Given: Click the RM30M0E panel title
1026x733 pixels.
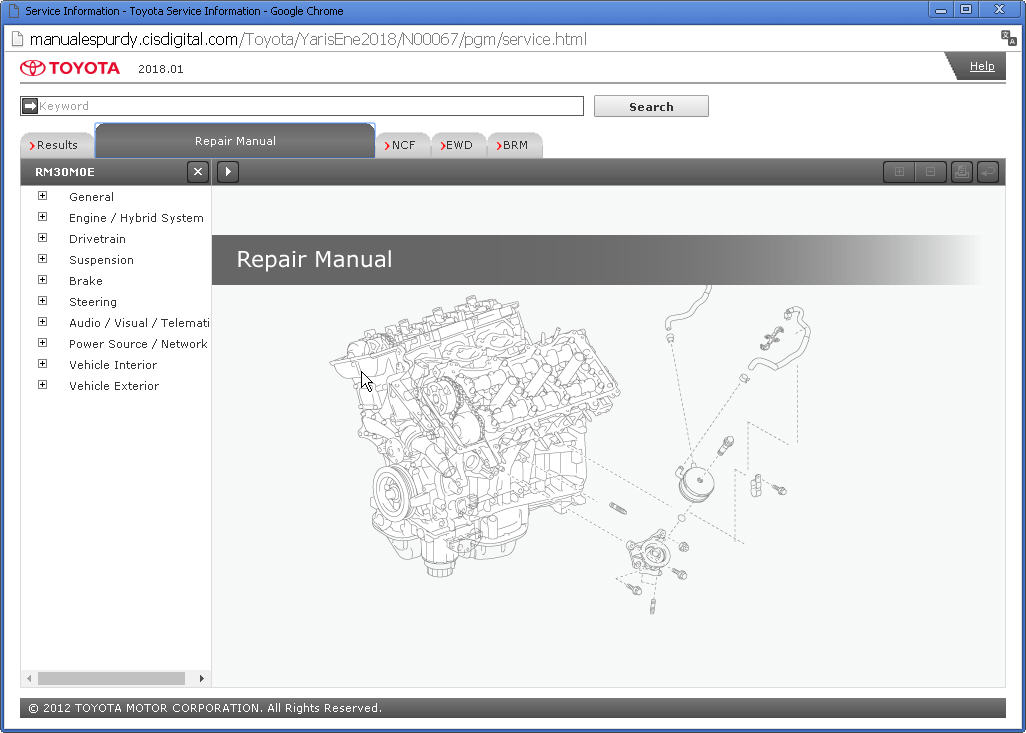Looking at the screenshot, I should [x=65, y=172].
